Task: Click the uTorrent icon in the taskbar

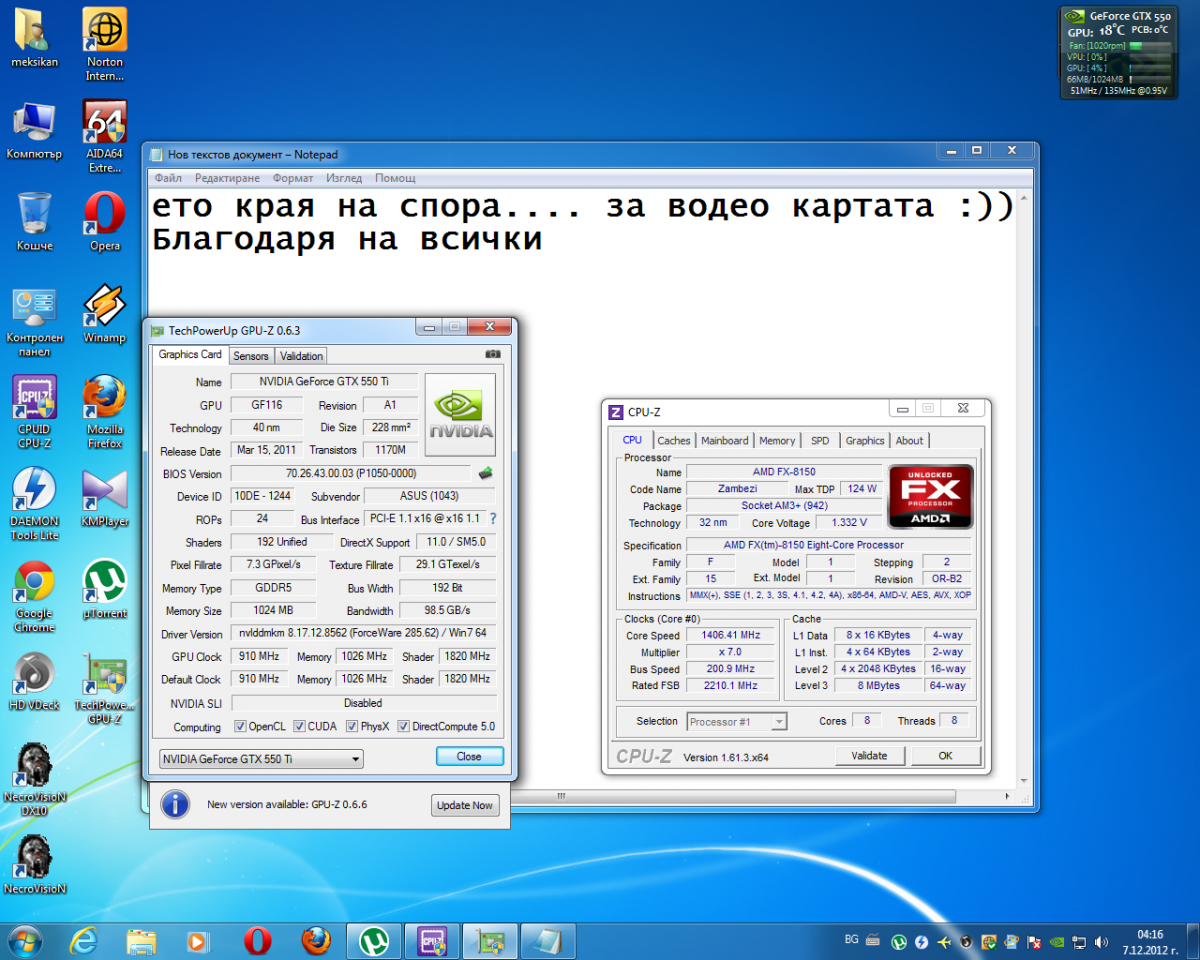Action: 374,941
